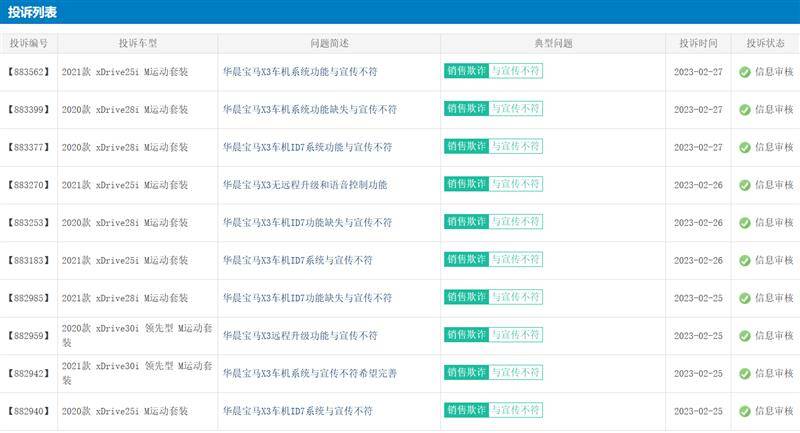
Task: Click 销售欺诈 tag in row 883399
Action: pyautogui.click(x=466, y=109)
